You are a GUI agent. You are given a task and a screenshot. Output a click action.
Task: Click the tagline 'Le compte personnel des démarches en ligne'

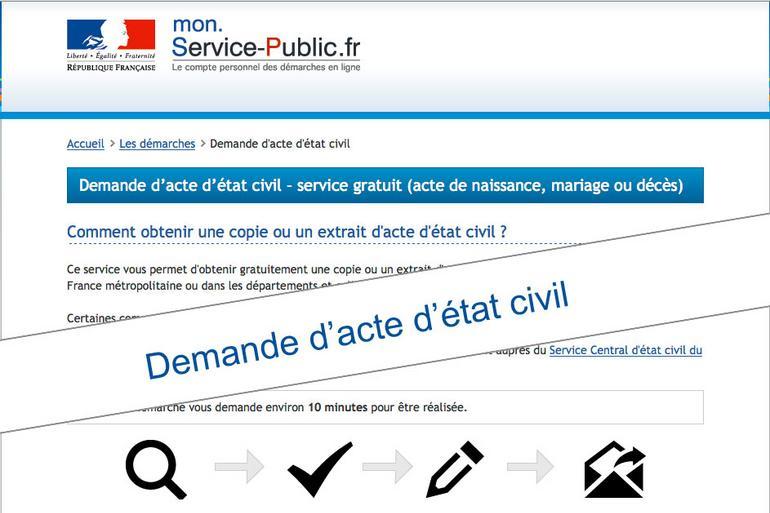click(266, 67)
